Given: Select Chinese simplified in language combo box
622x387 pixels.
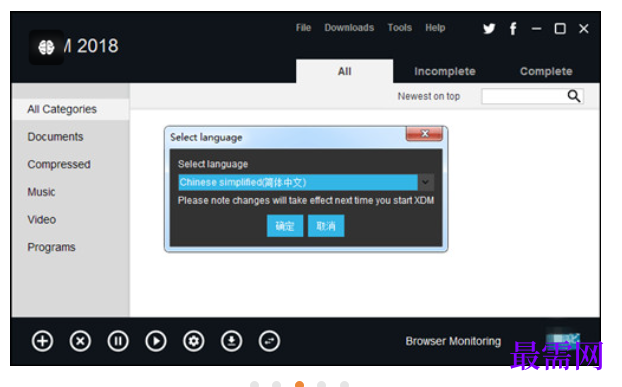Looking at the screenshot, I should tap(298, 182).
